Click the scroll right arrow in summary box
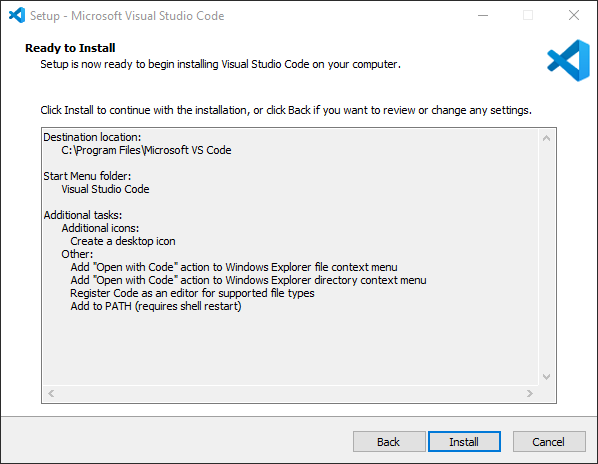 pos(529,393)
